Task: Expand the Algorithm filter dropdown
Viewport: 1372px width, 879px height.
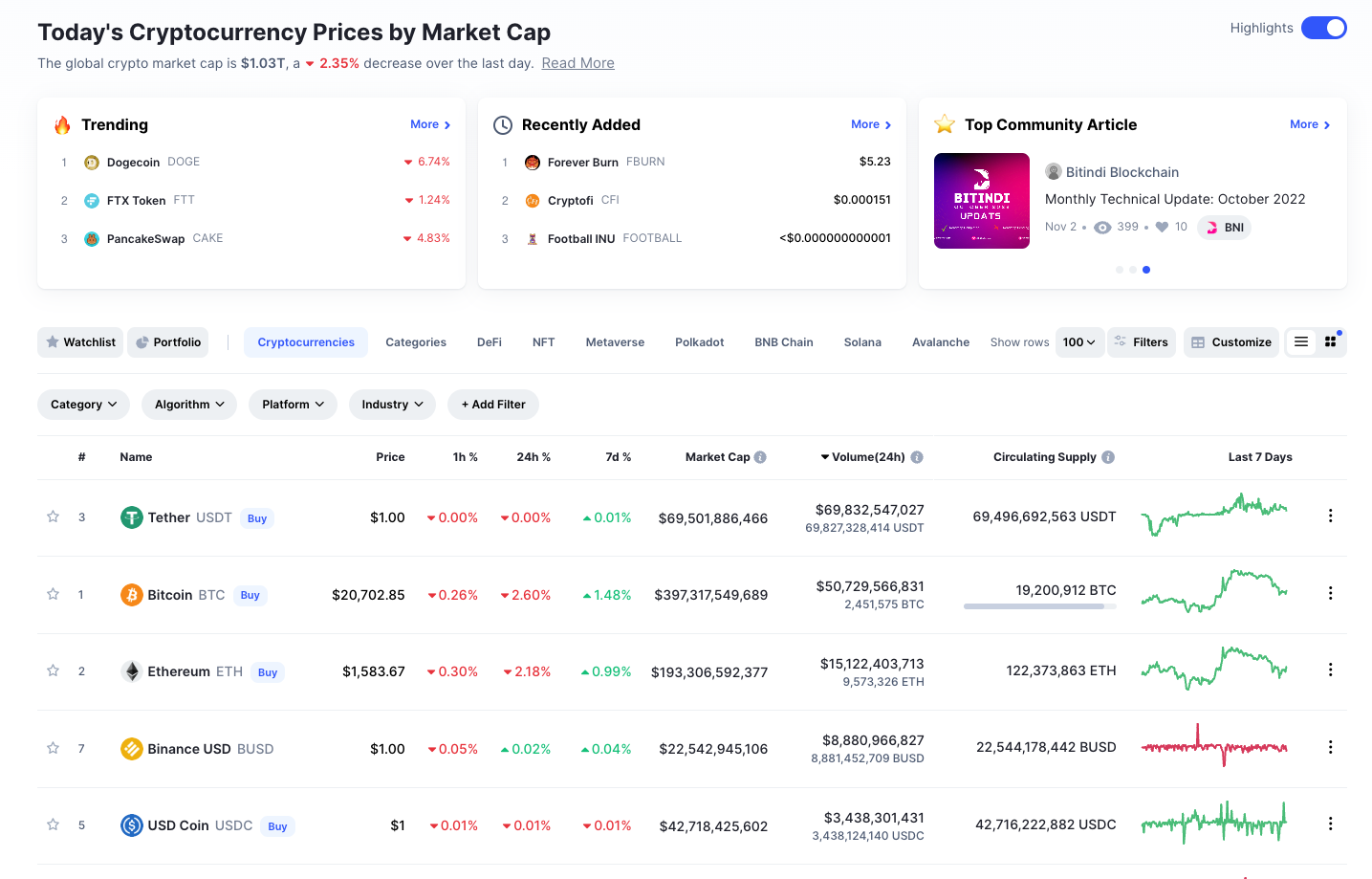Action: click(x=189, y=405)
